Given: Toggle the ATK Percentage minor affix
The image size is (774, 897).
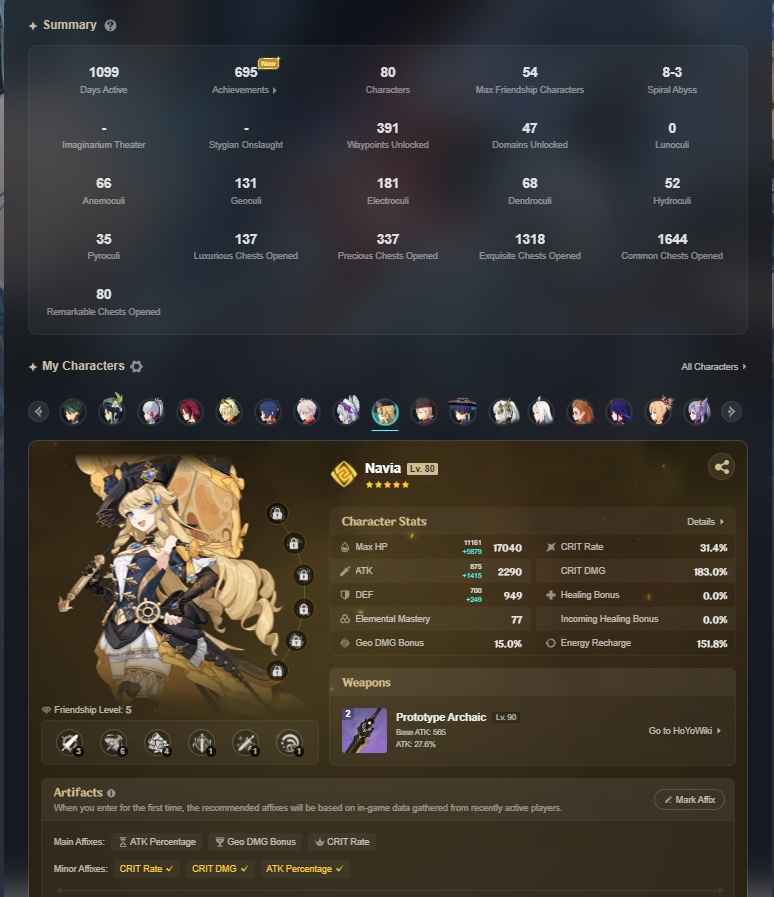Looking at the screenshot, I should 304,868.
